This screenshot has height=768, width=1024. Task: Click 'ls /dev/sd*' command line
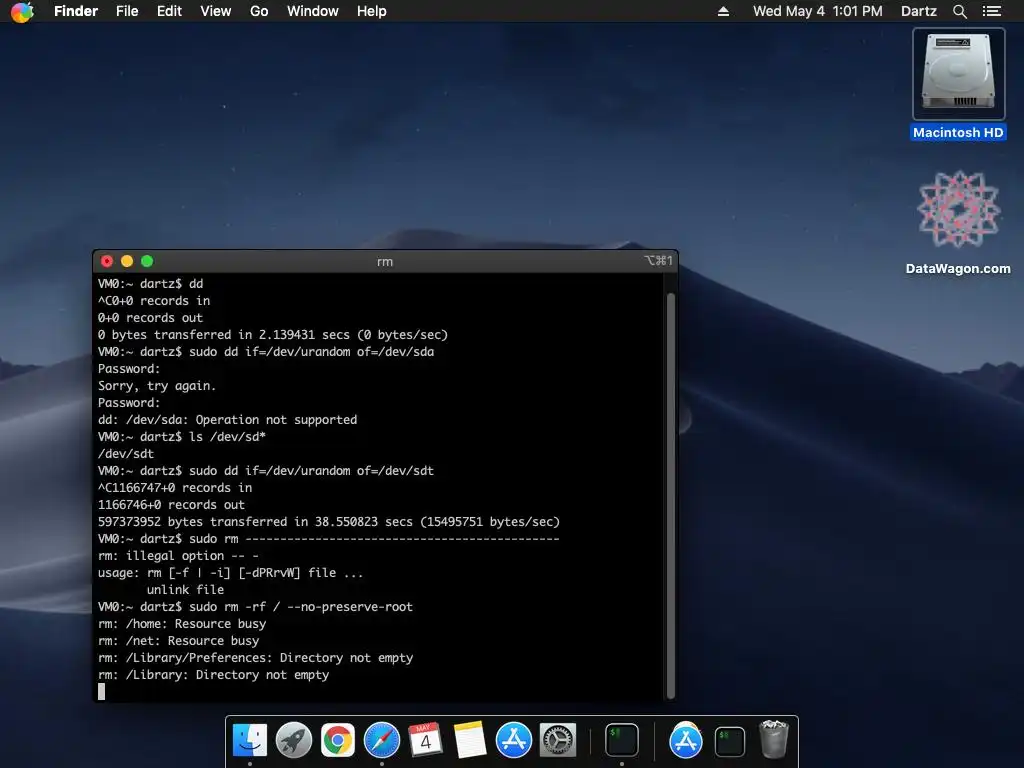coord(182,437)
